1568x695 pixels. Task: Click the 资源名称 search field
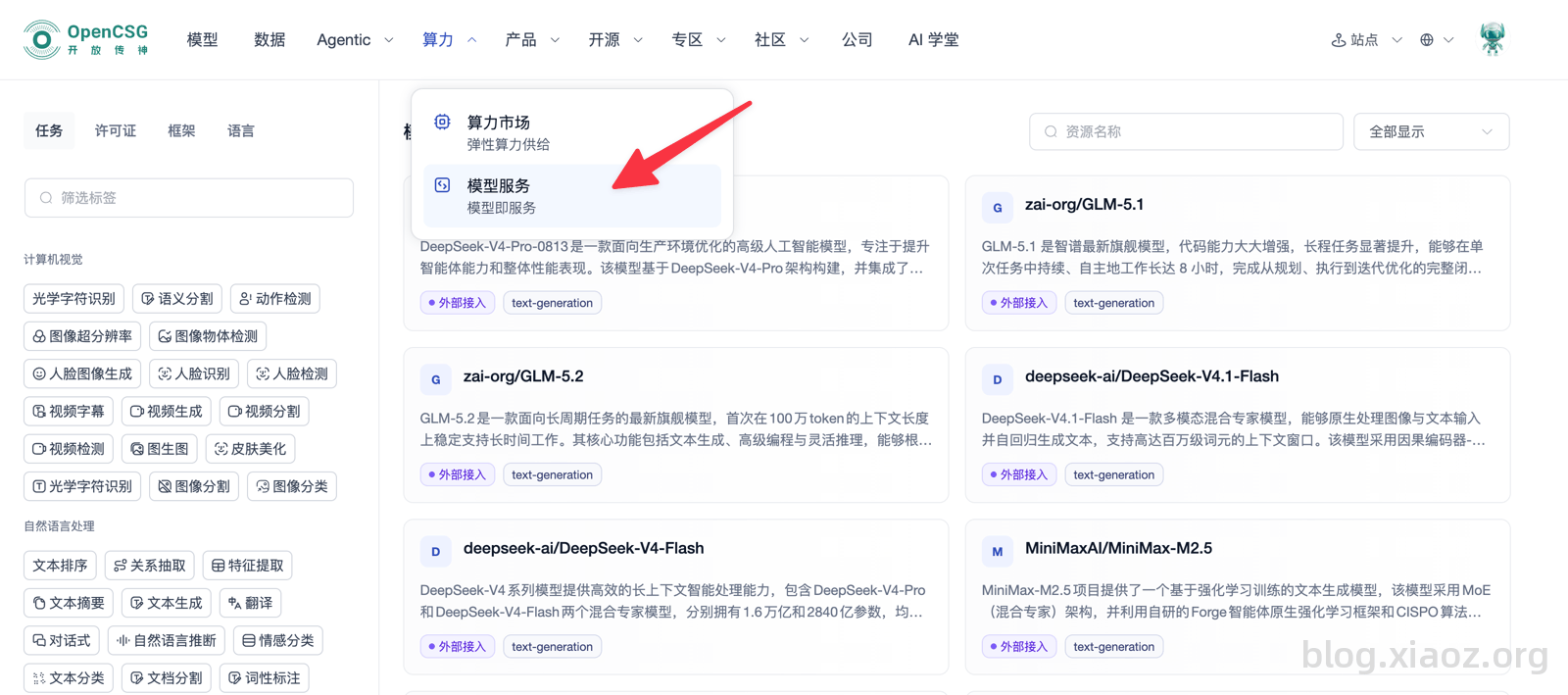1186,131
